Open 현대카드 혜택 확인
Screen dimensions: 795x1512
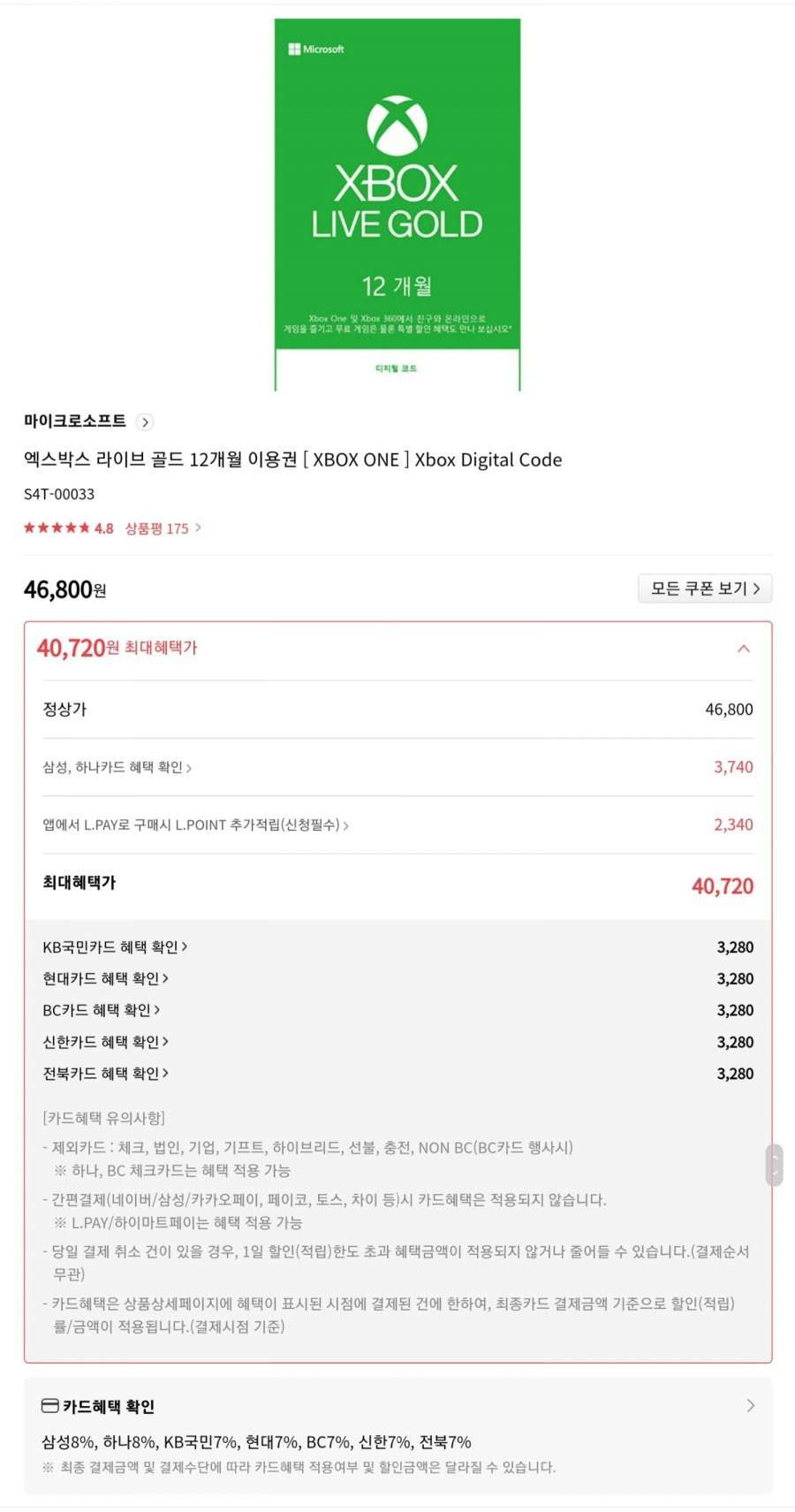coord(105,979)
